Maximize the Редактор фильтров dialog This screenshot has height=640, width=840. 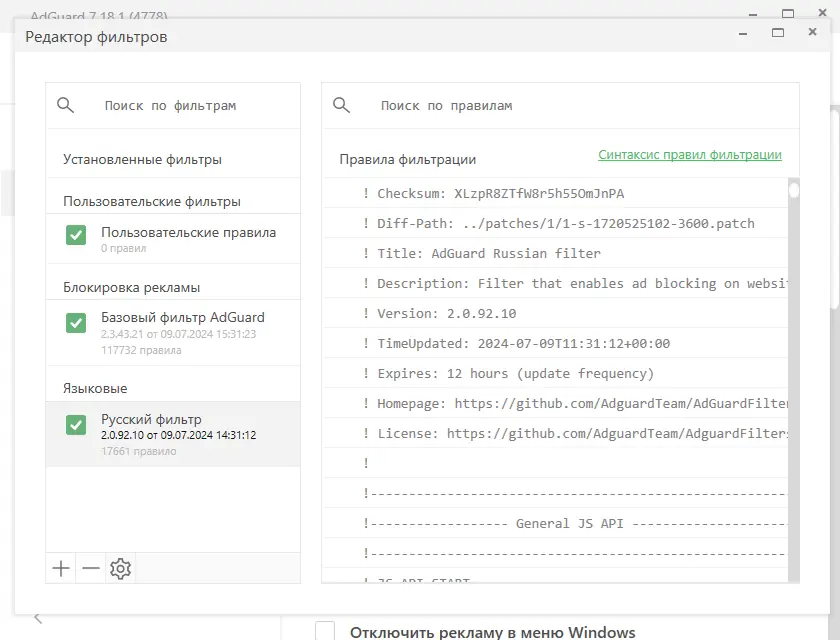(777, 33)
